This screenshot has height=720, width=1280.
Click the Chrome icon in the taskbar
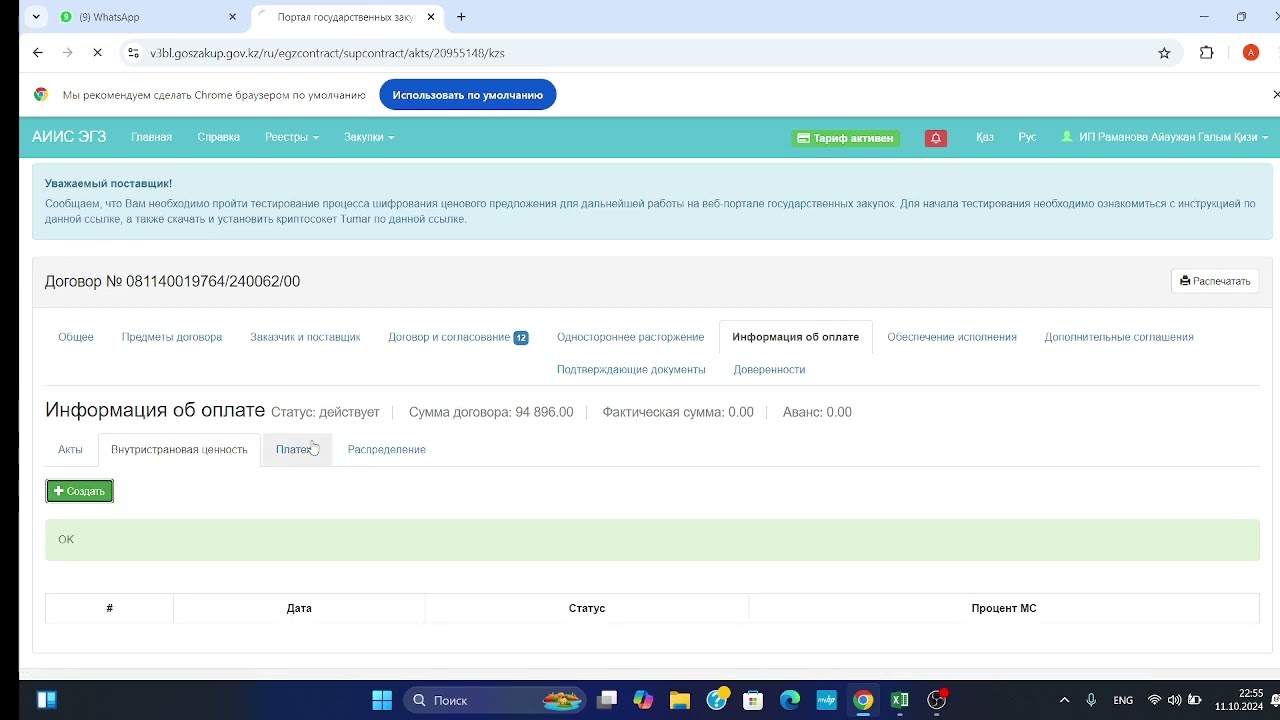[x=863, y=700]
